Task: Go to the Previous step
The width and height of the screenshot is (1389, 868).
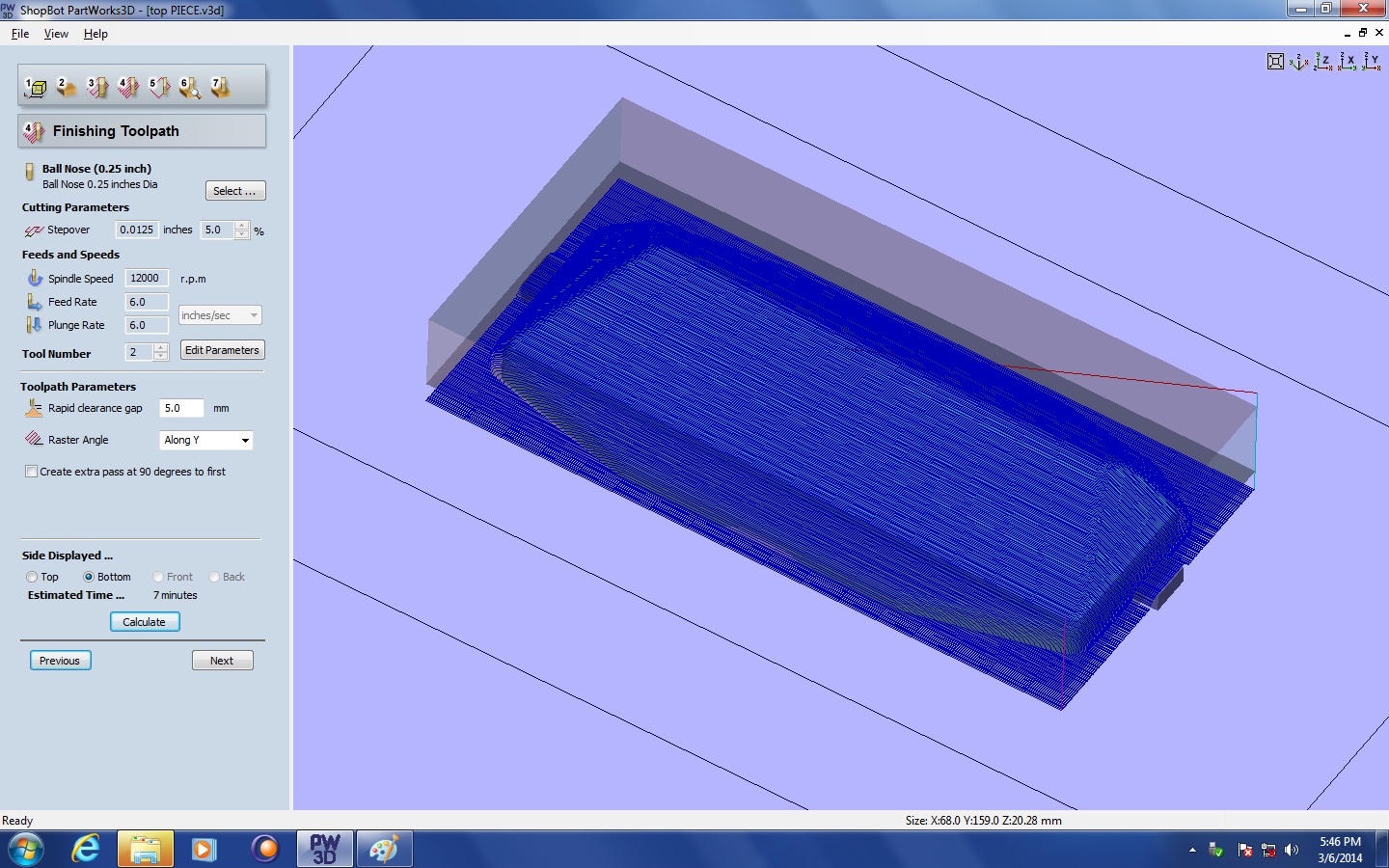Action: pyautogui.click(x=60, y=661)
